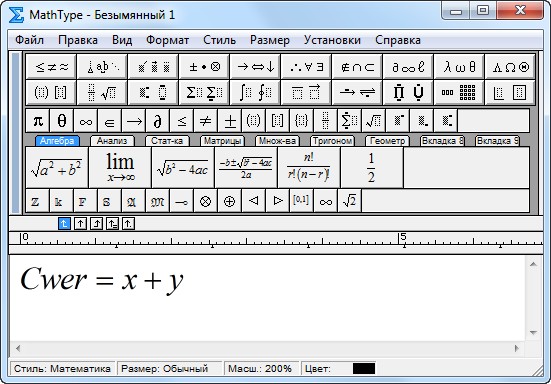The width and height of the screenshot is (551, 384).
Task: Open labeled arrow templates palette
Action: (x=357, y=92)
